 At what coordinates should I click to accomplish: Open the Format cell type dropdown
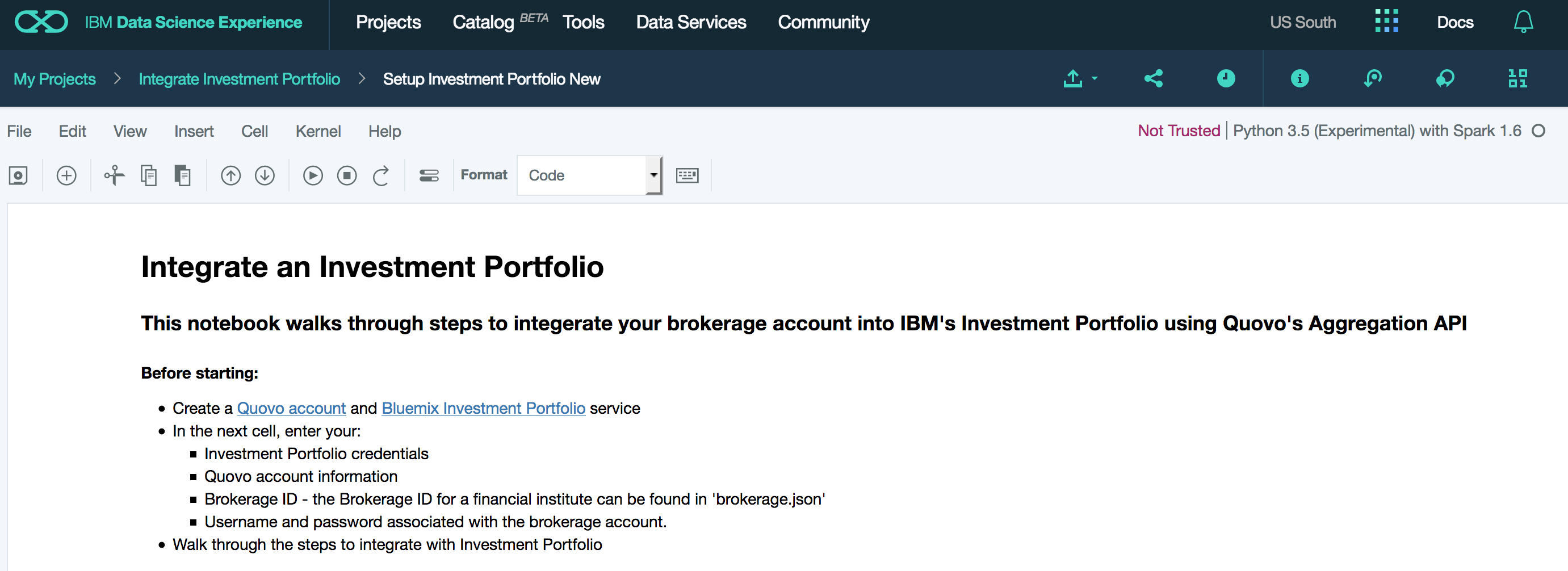point(589,175)
